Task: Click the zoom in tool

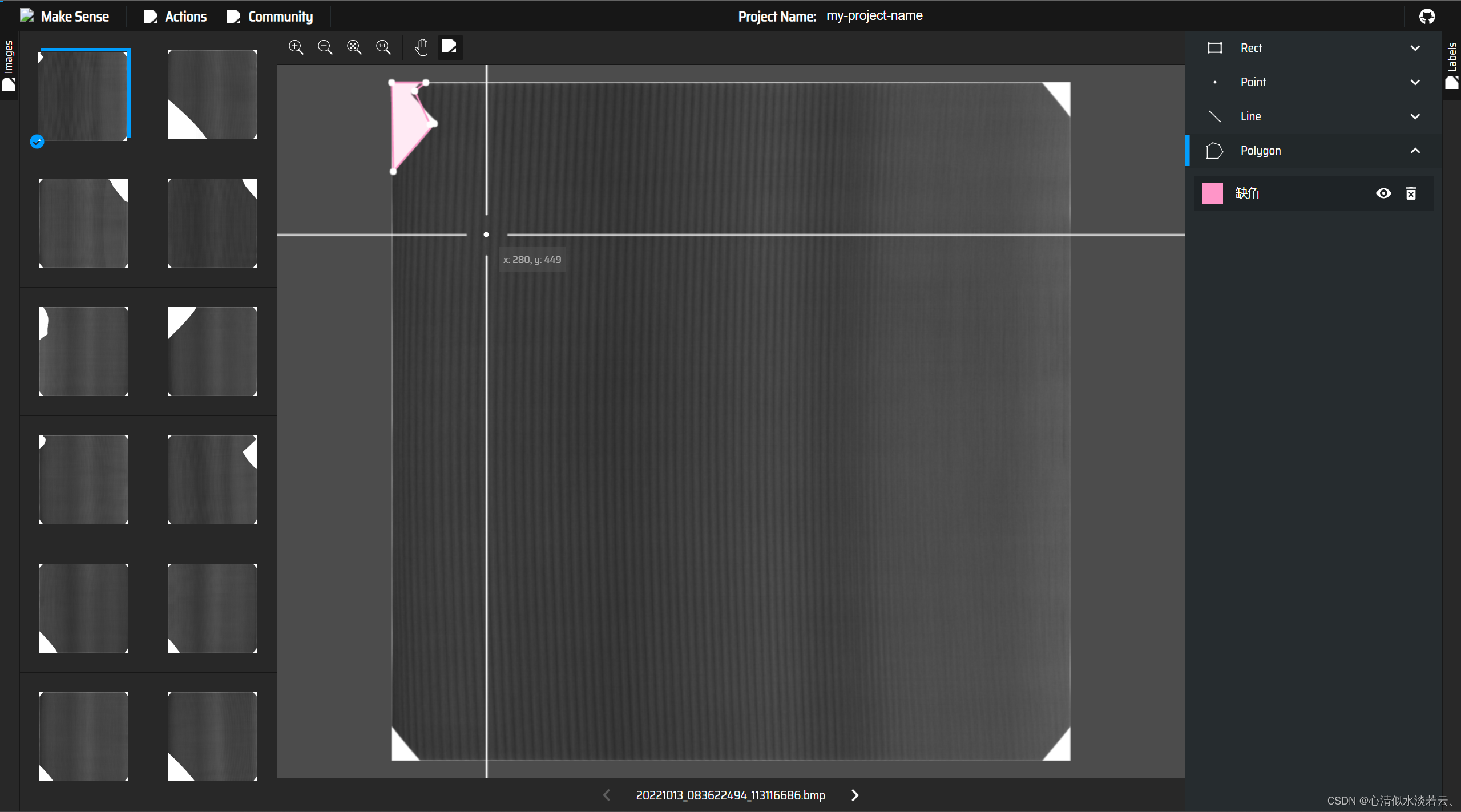Action: point(297,47)
